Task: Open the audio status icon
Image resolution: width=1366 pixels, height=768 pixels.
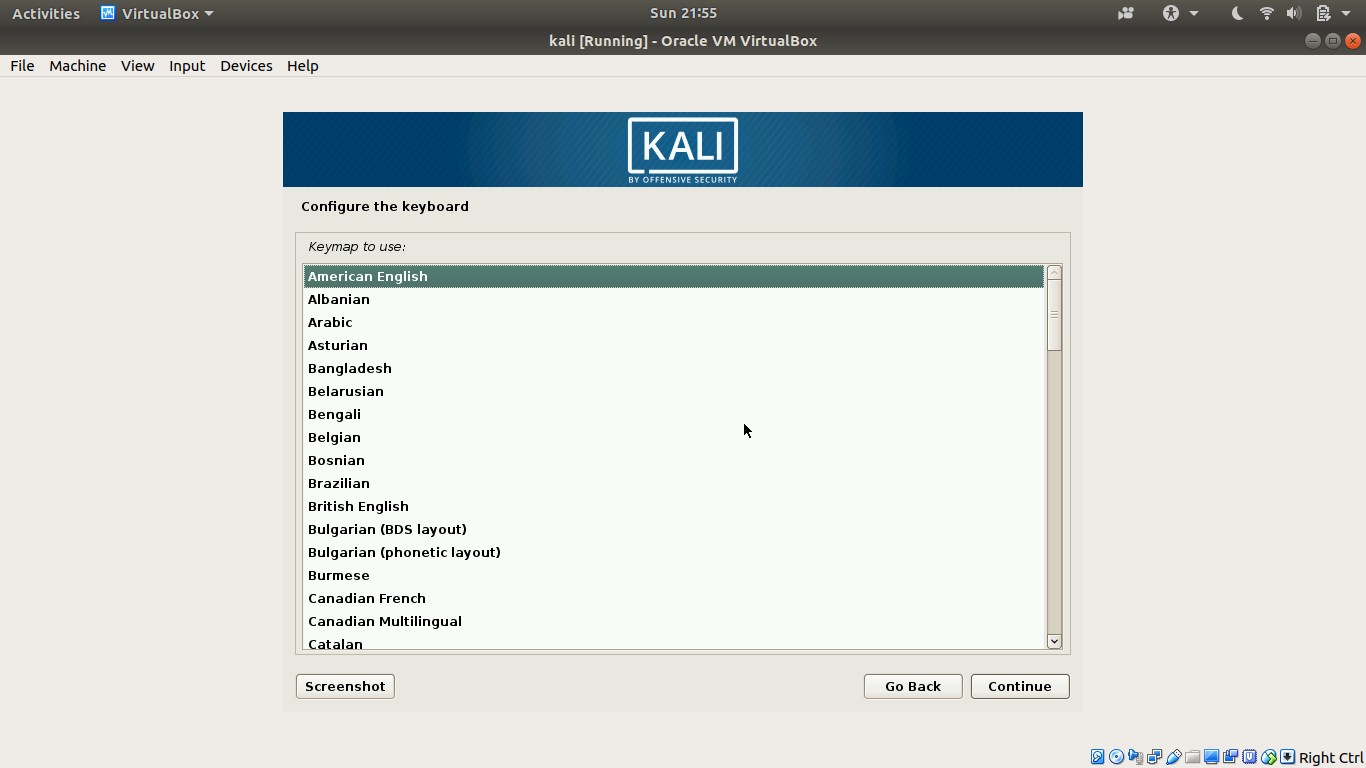Action: [x=1135, y=757]
